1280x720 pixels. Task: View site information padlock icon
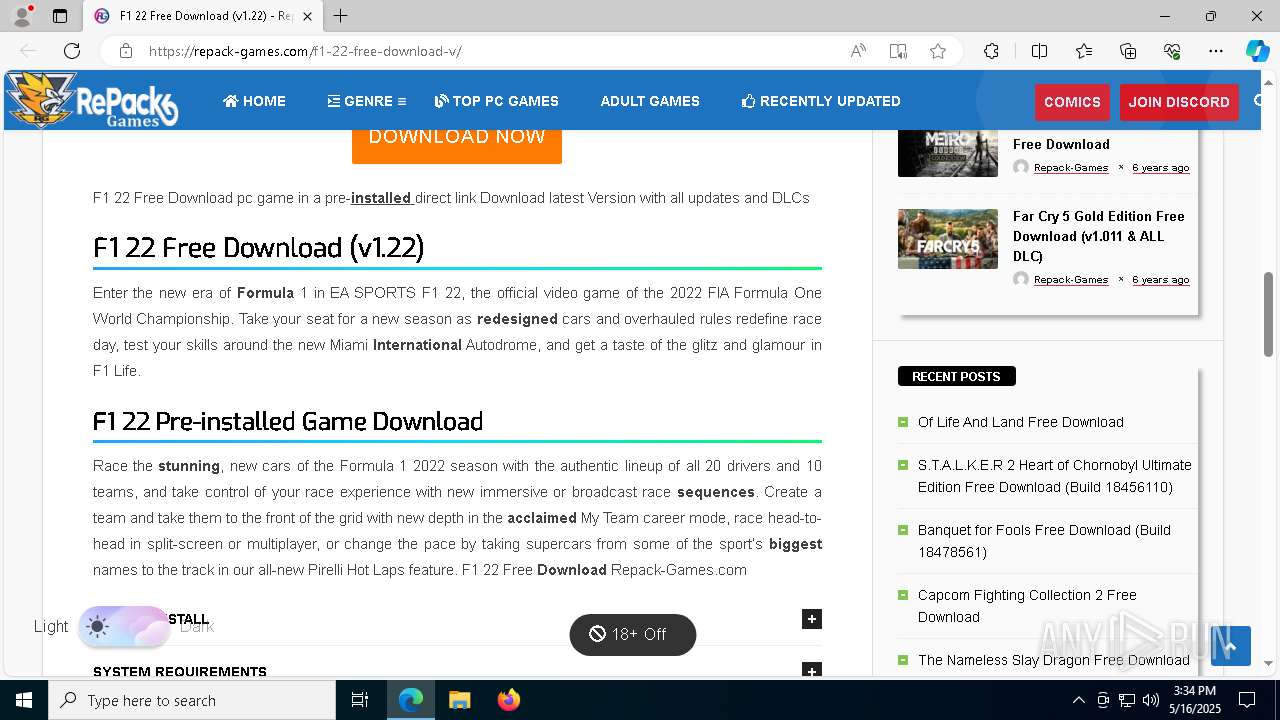(x=126, y=51)
